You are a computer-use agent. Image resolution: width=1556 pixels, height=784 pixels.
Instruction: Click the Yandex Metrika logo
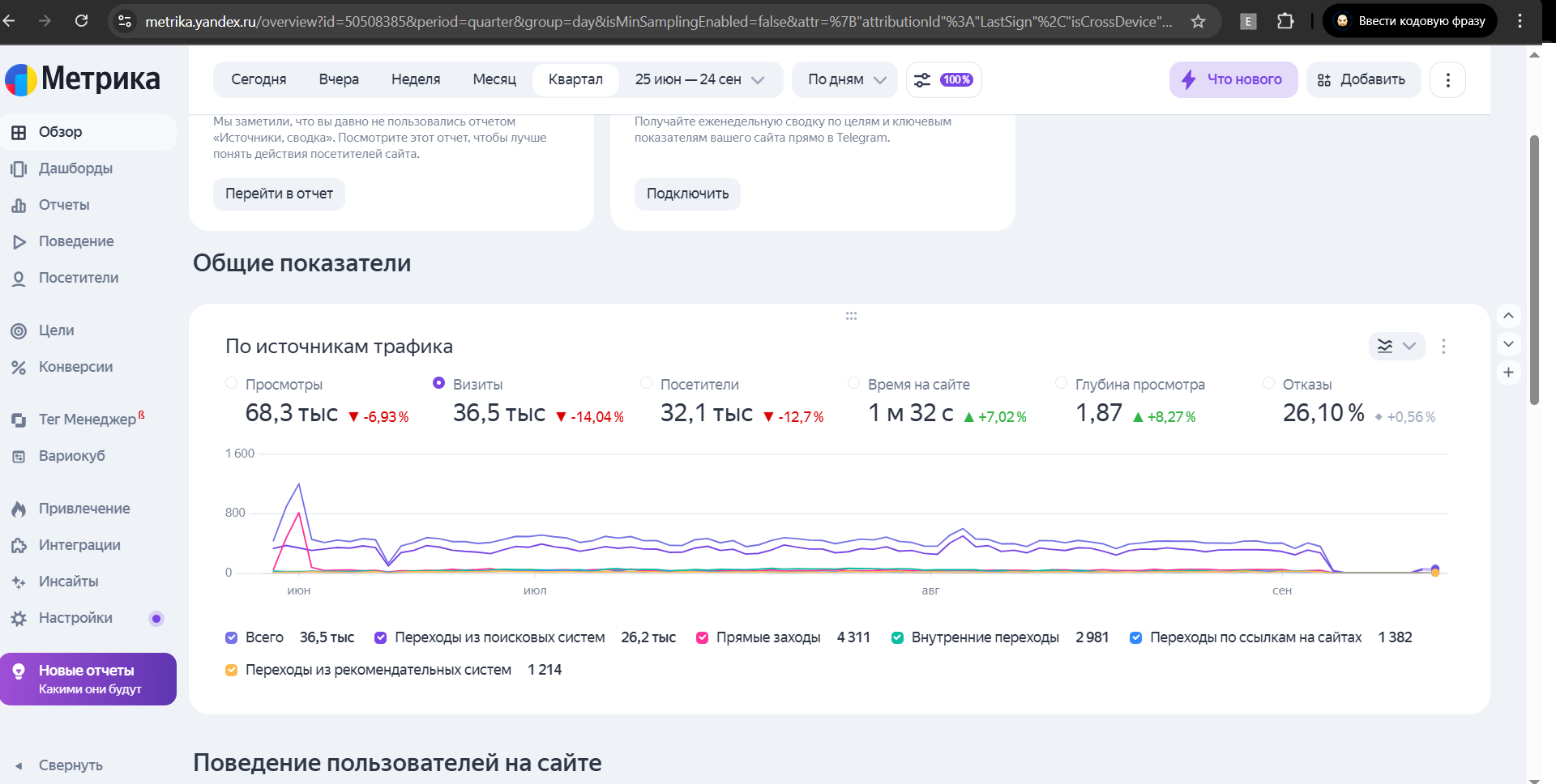click(83, 79)
